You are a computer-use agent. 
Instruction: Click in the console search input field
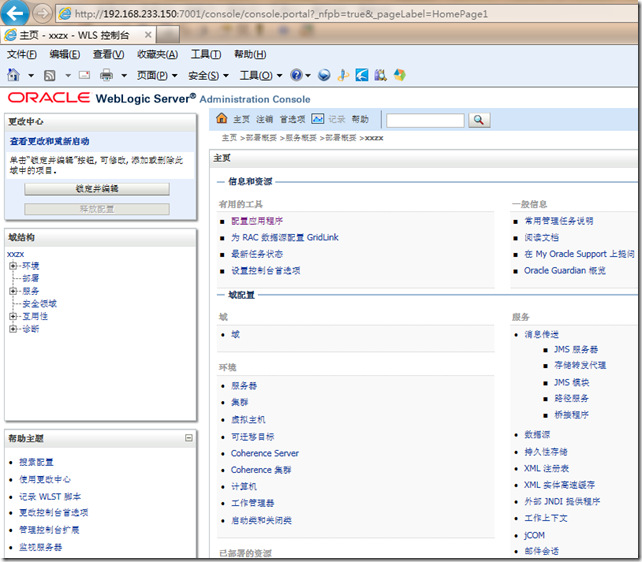pos(425,120)
